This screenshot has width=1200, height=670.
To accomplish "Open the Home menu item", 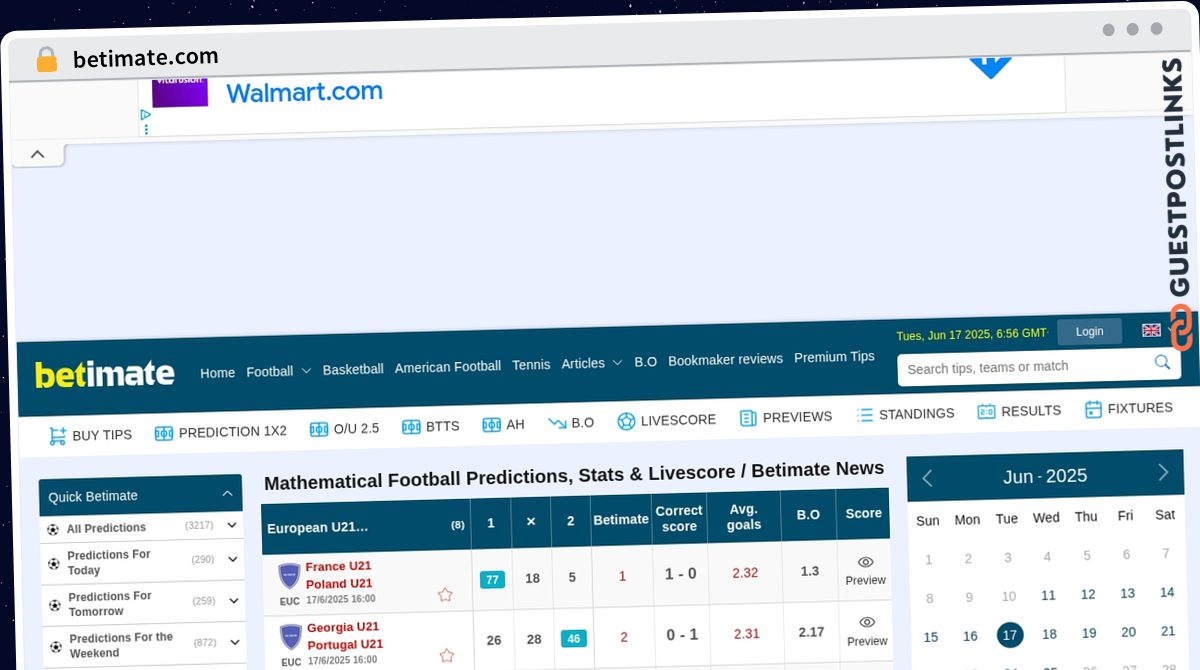I will point(217,373).
